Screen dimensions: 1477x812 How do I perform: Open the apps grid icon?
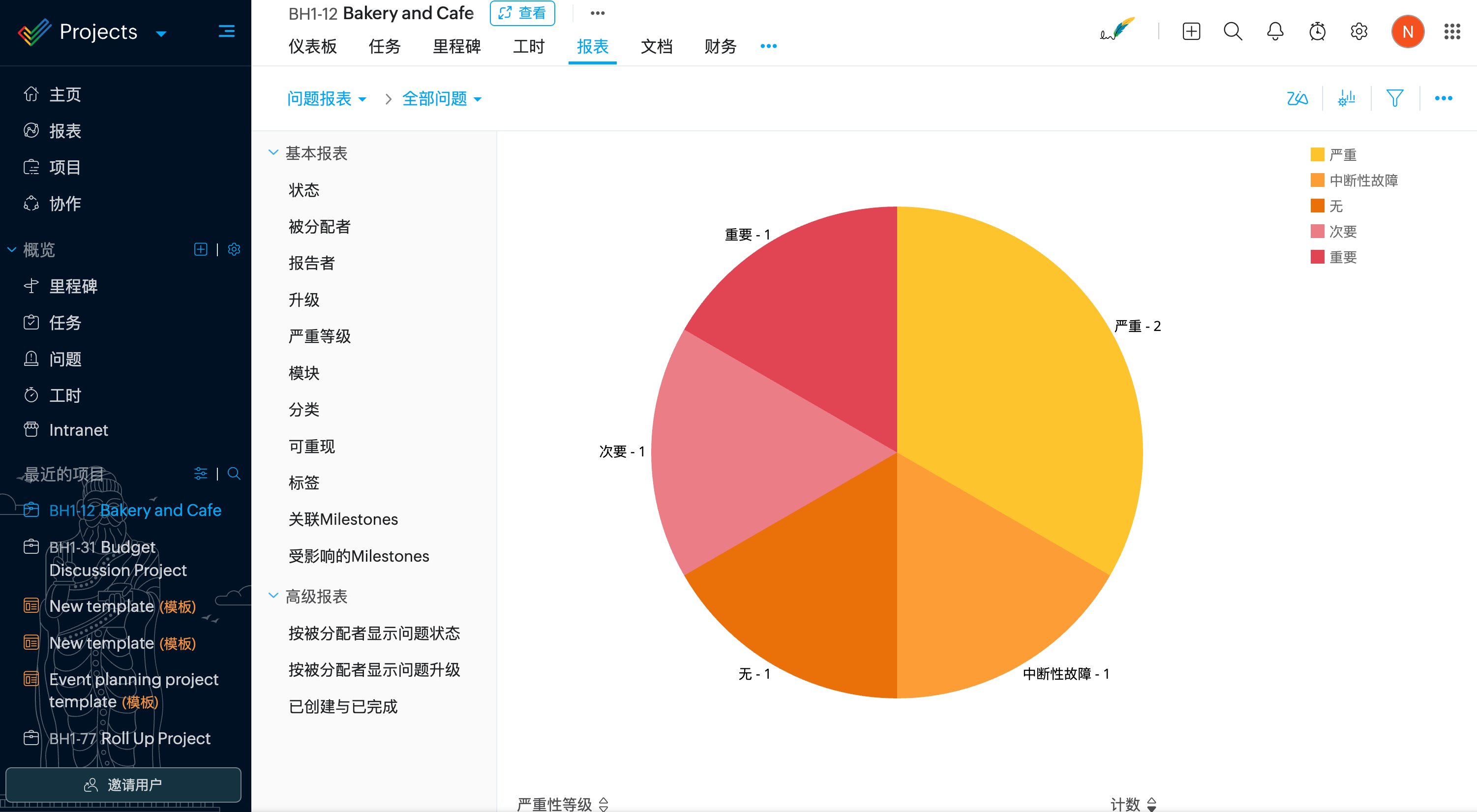click(1452, 31)
